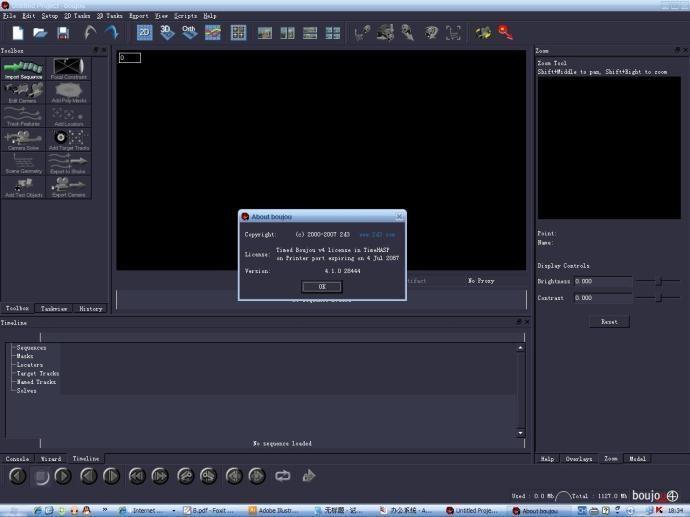Select the Add Target Tracks tool

69,139
